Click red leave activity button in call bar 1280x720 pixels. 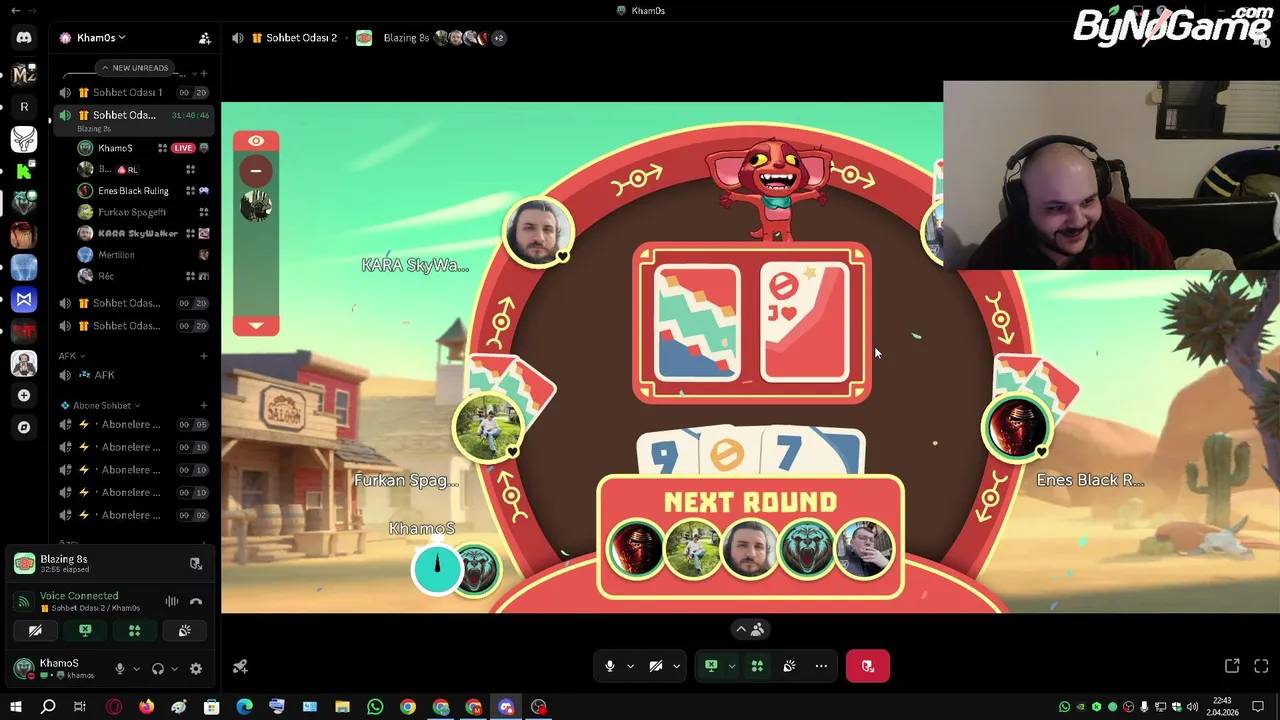click(868, 666)
